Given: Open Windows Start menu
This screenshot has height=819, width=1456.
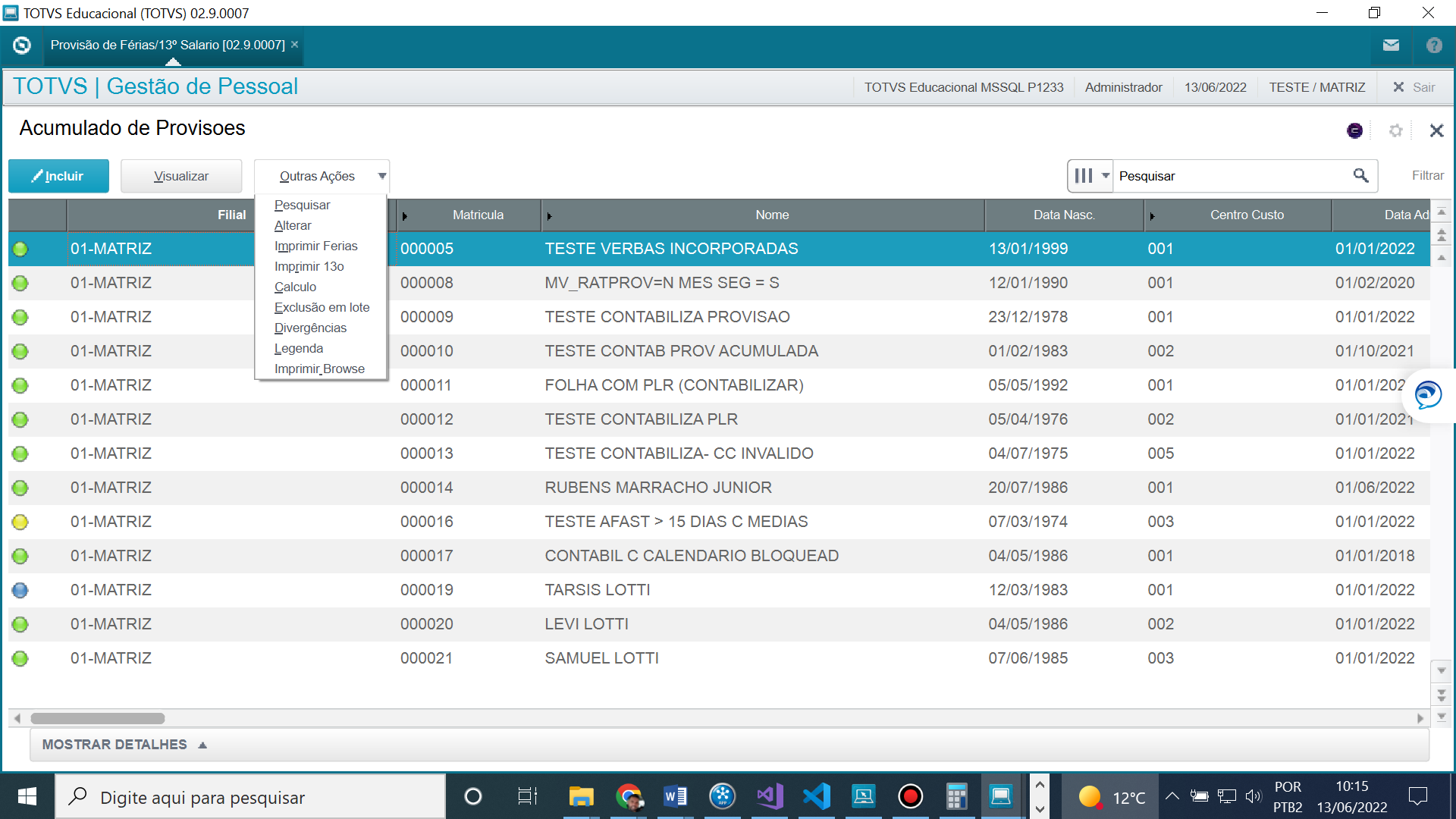Looking at the screenshot, I should click(x=27, y=796).
